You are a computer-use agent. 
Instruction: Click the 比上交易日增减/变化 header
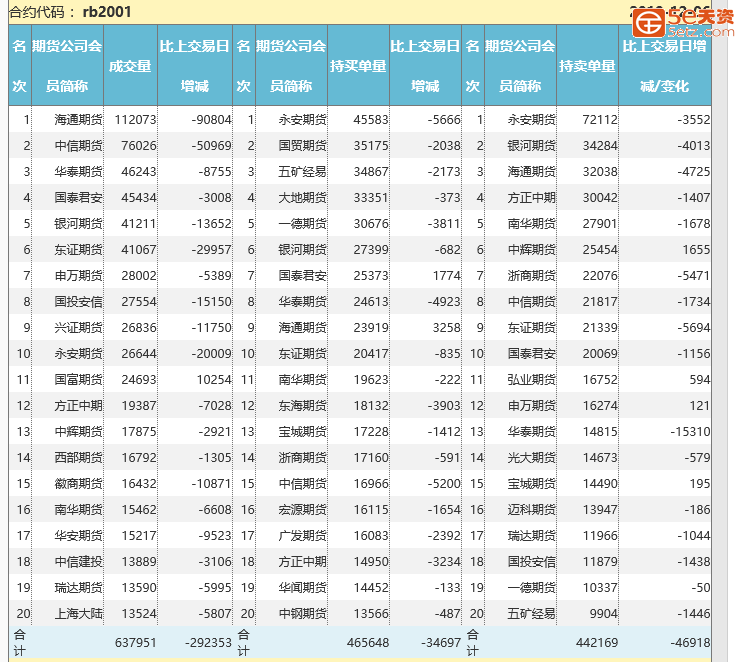[x=664, y=66]
